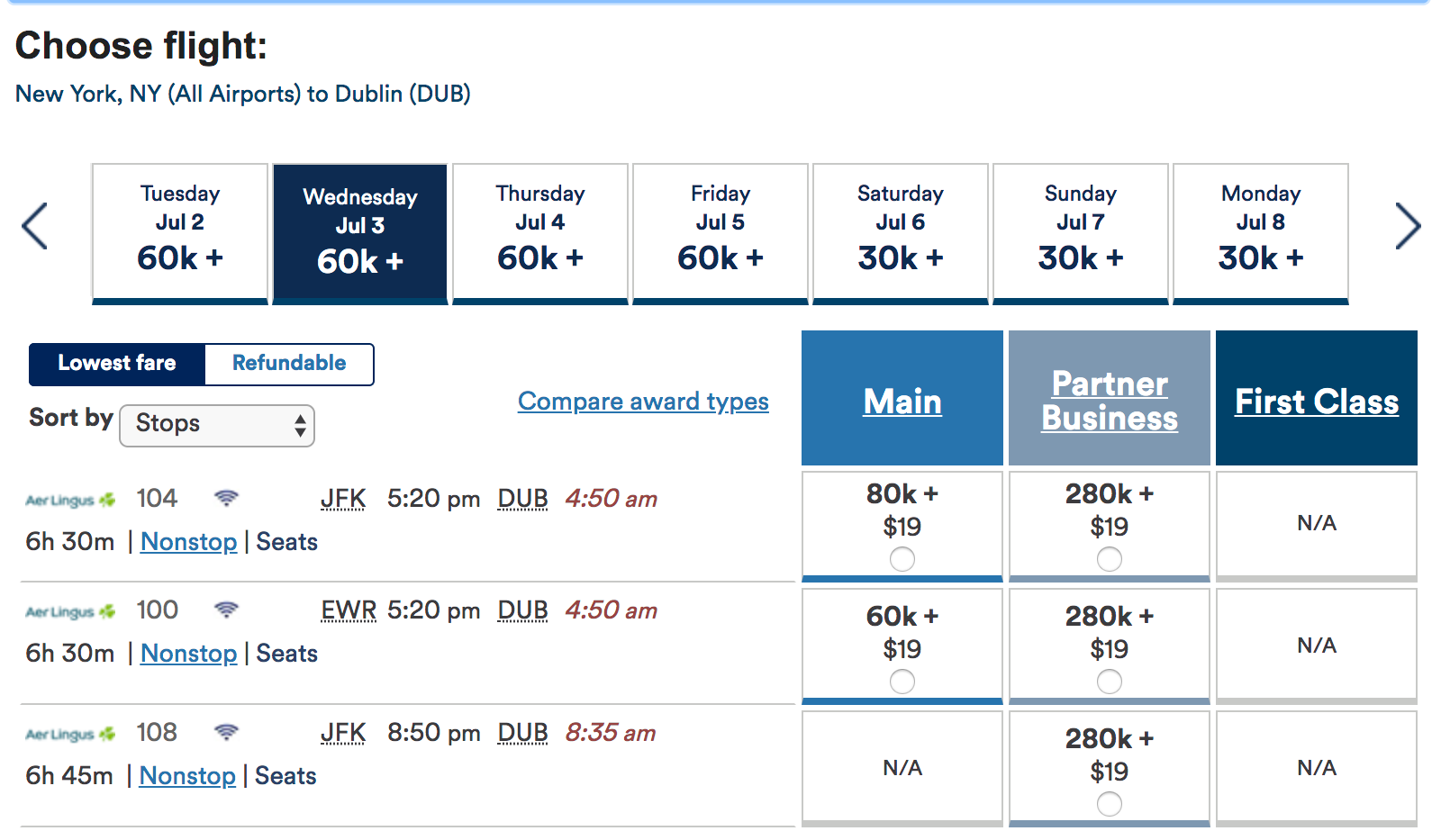Select 80k Main fare for flight 104
The height and width of the screenshot is (840, 1441).
pyautogui.click(x=902, y=559)
